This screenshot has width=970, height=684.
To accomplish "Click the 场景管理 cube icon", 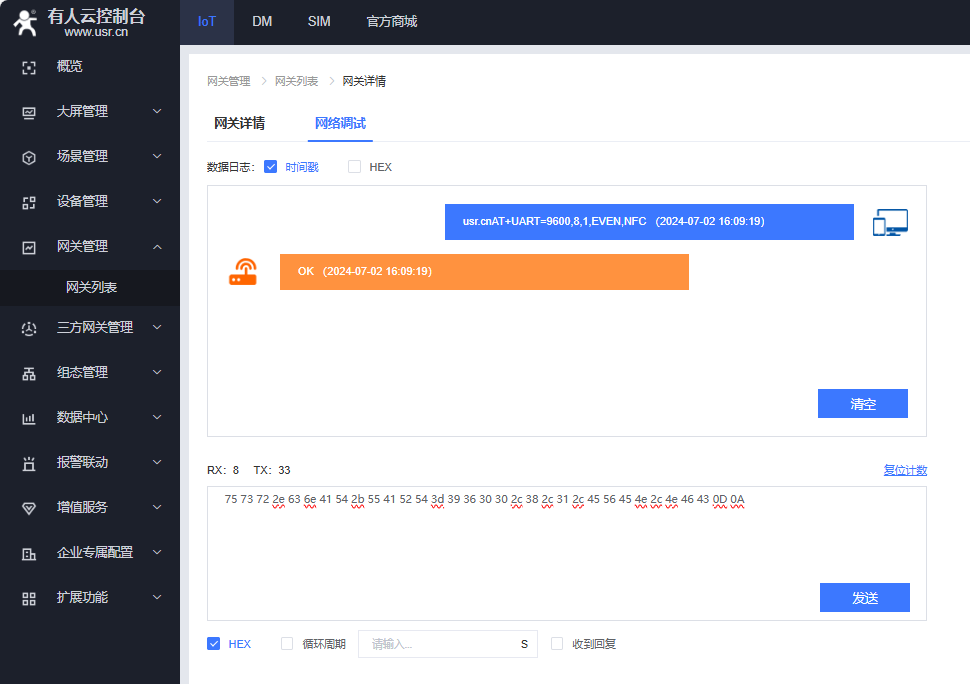I will coord(29,157).
